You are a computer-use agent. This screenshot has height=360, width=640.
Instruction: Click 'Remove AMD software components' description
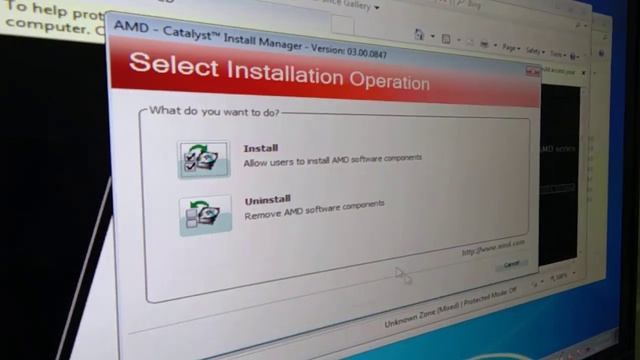[x=314, y=209]
